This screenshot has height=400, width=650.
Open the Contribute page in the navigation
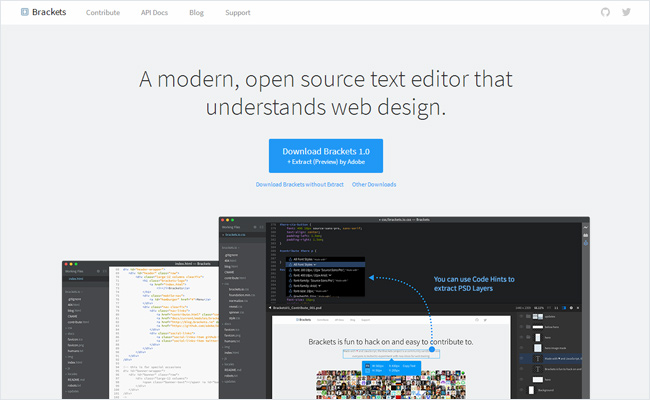coord(103,12)
